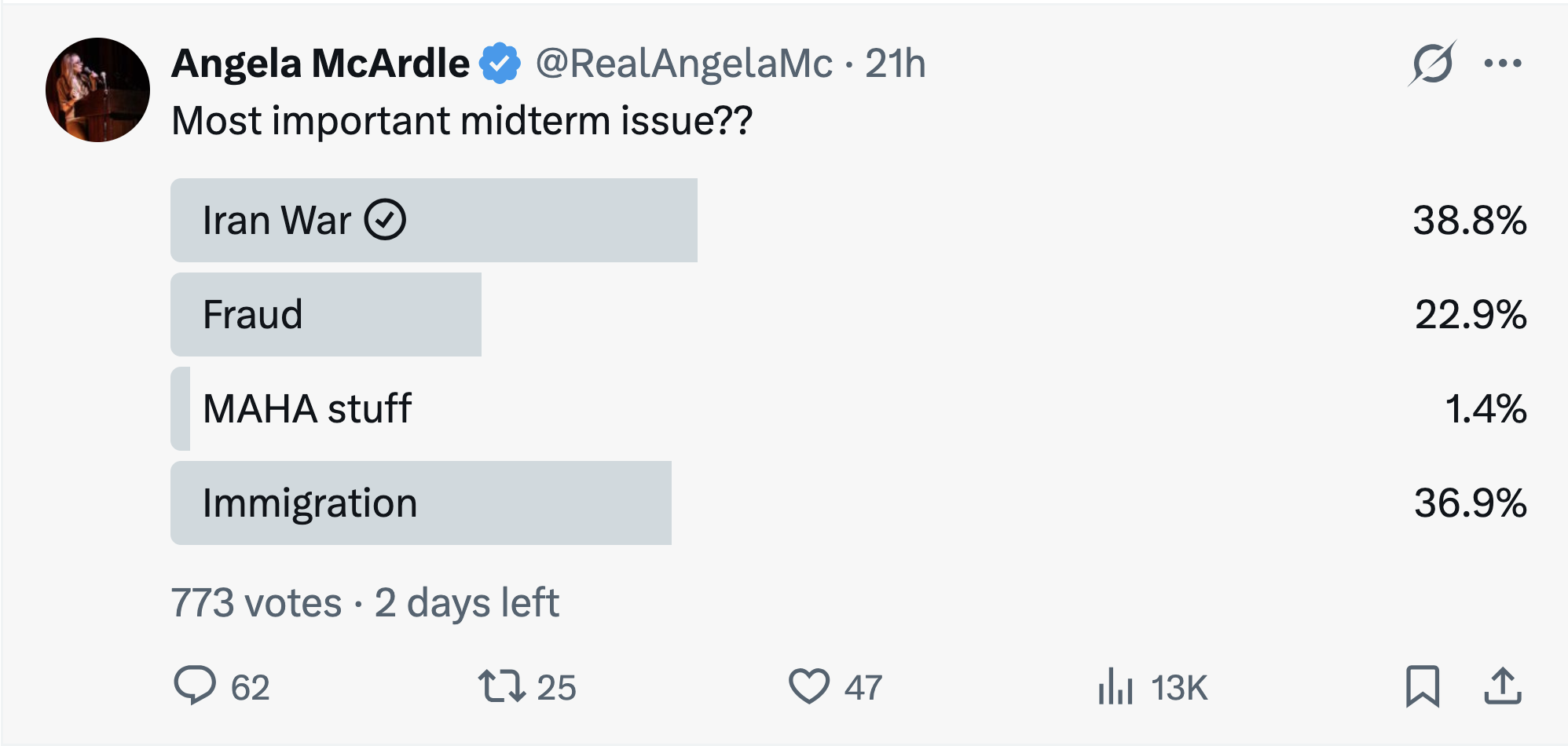Click the 21h post timestamp
The image size is (1568, 746).
tap(895, 64)
